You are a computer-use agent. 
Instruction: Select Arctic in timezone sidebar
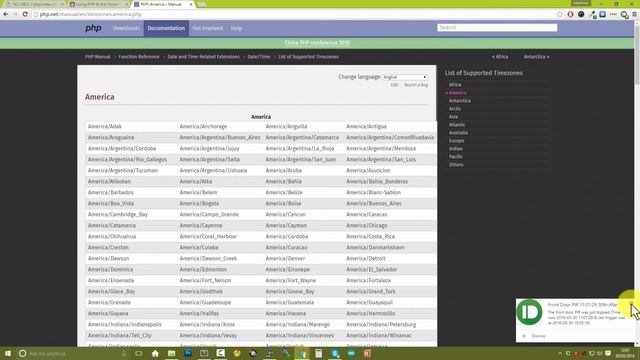[455, 109]
